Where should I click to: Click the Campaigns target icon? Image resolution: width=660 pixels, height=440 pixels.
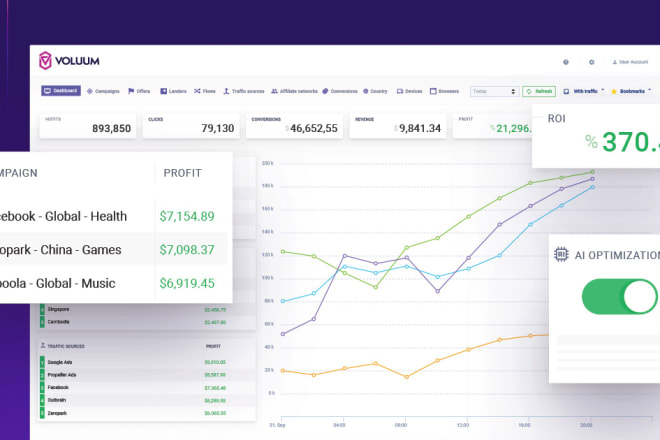tap(90, 91)
